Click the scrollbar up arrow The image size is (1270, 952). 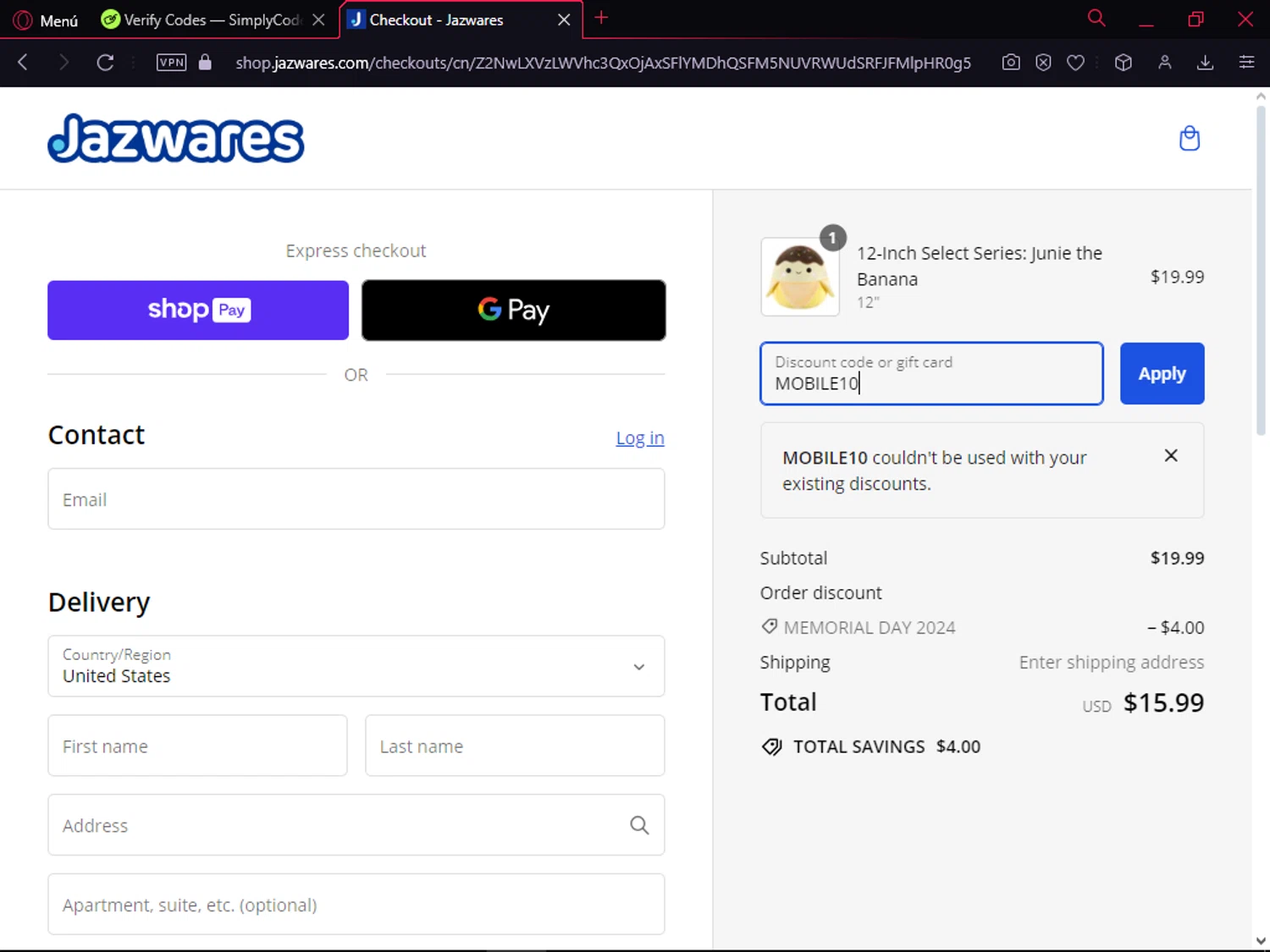click(x=1261, y=96)
